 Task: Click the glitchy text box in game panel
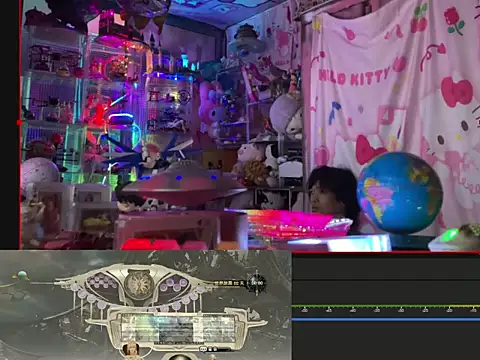178,328
